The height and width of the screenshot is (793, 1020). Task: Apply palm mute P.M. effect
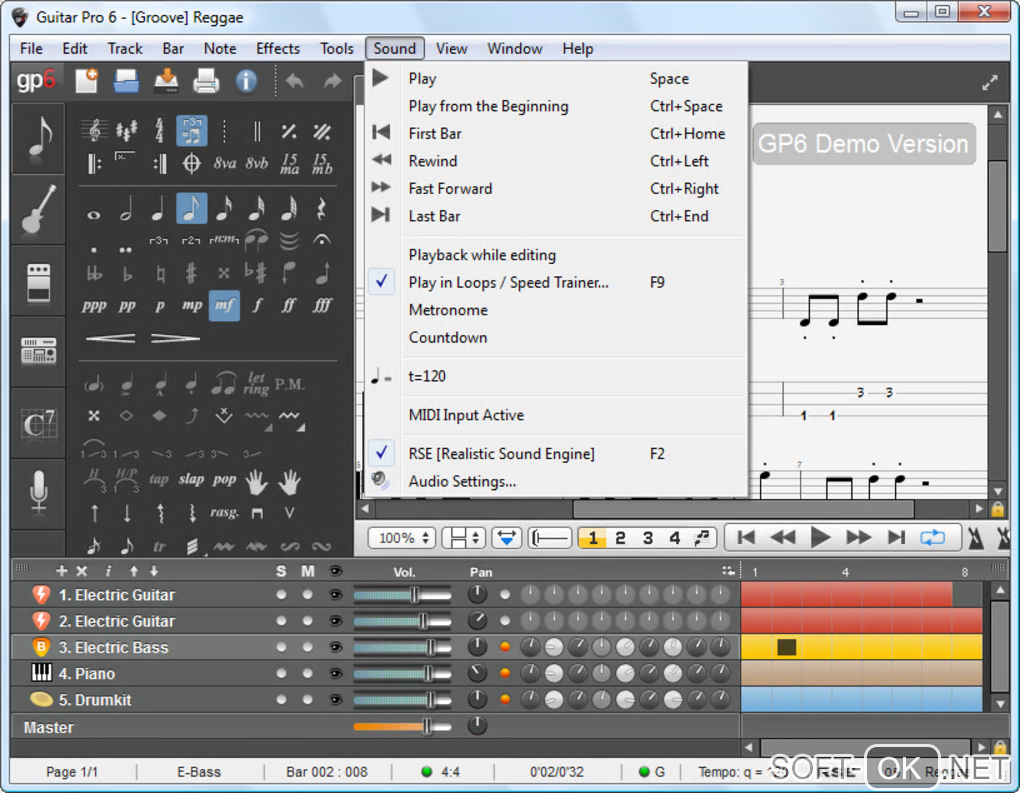tap(289, 384)
